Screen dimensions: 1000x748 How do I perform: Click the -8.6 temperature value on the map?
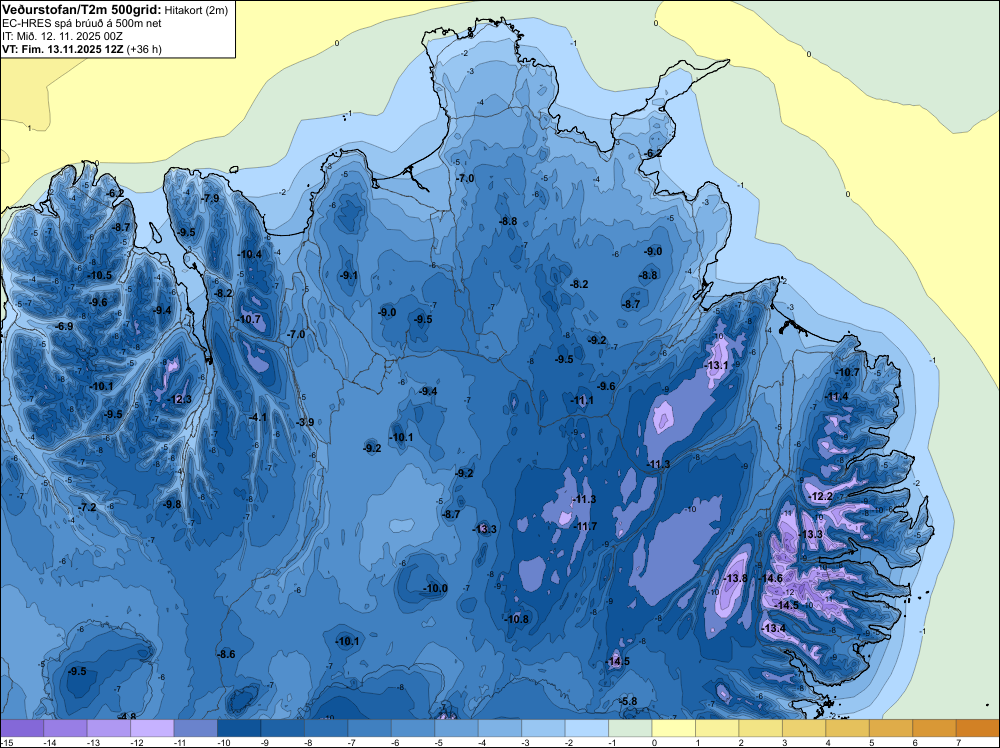tap(226, 654)
